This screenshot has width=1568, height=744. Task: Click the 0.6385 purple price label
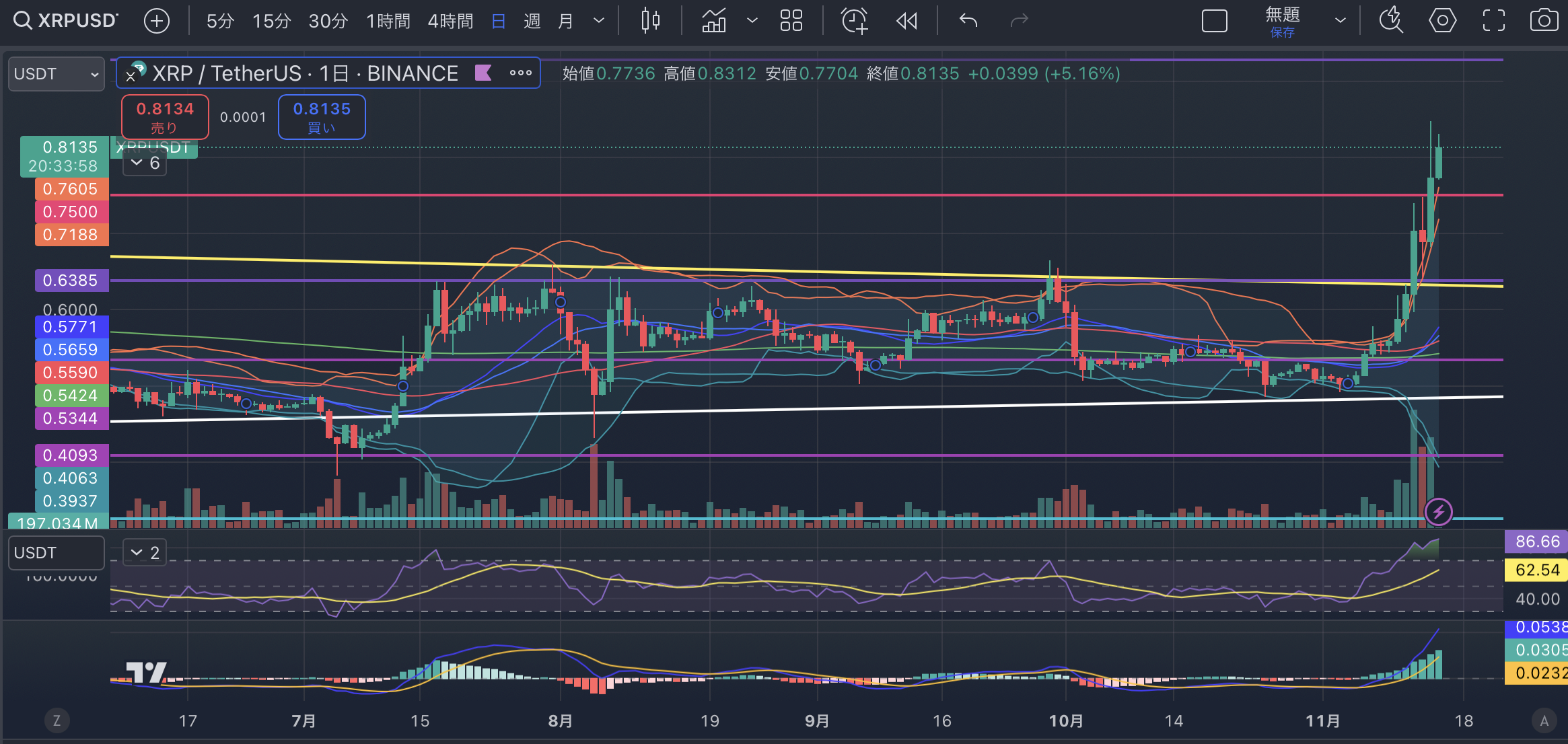point(71,281)
